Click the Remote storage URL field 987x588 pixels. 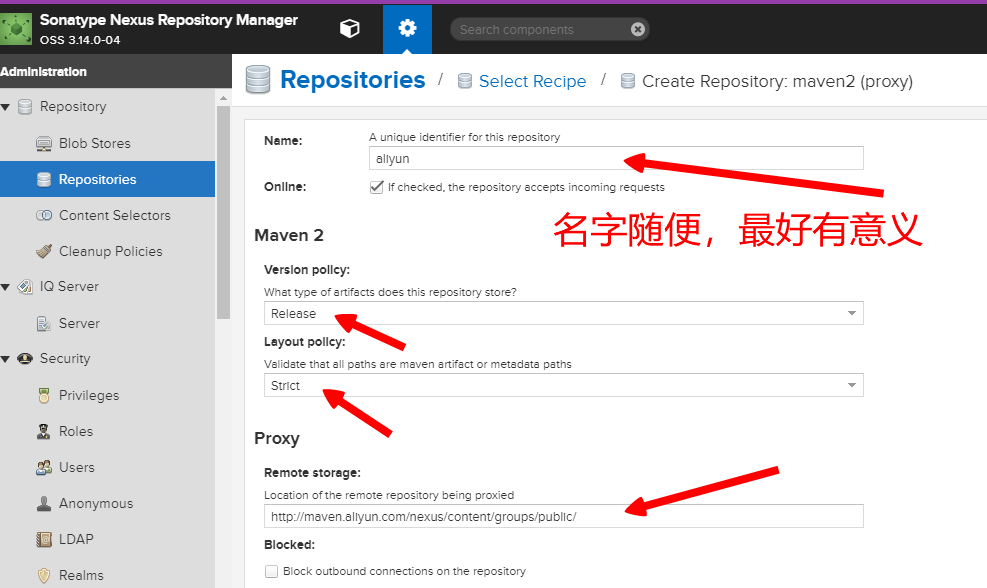point(563,516)
